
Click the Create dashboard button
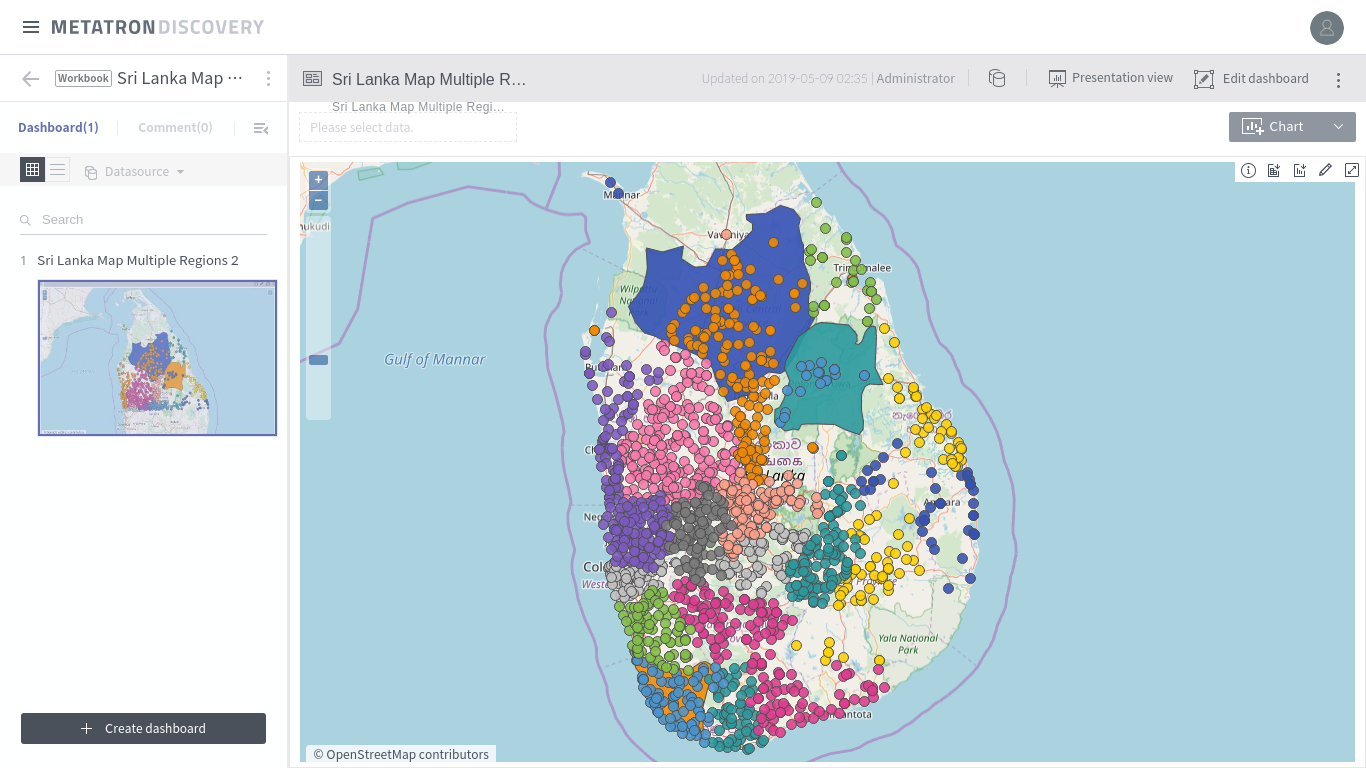[x=142, y=728]
